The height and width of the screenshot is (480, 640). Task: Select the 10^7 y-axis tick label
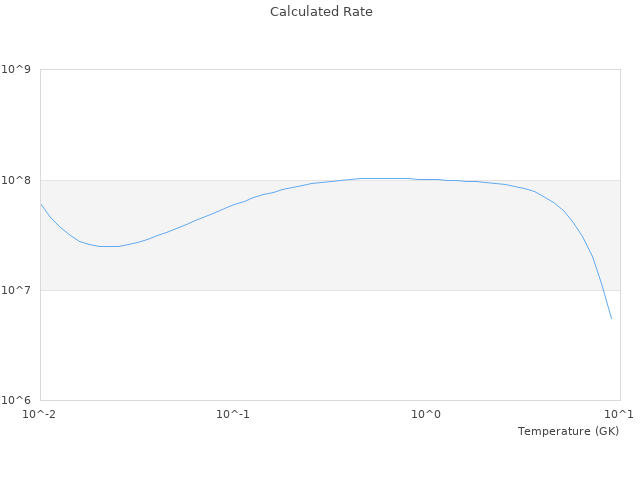18,290
